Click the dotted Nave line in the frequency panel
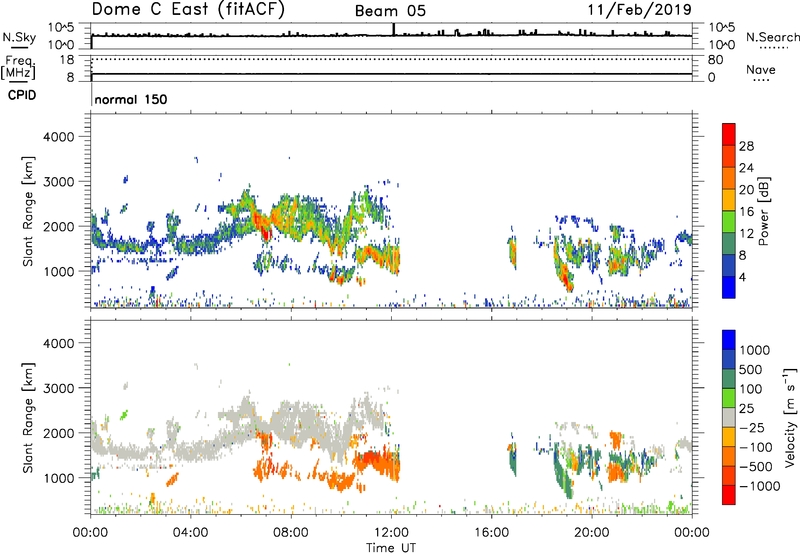Screen dimensions: 800x554 click(x=391, y=60)
